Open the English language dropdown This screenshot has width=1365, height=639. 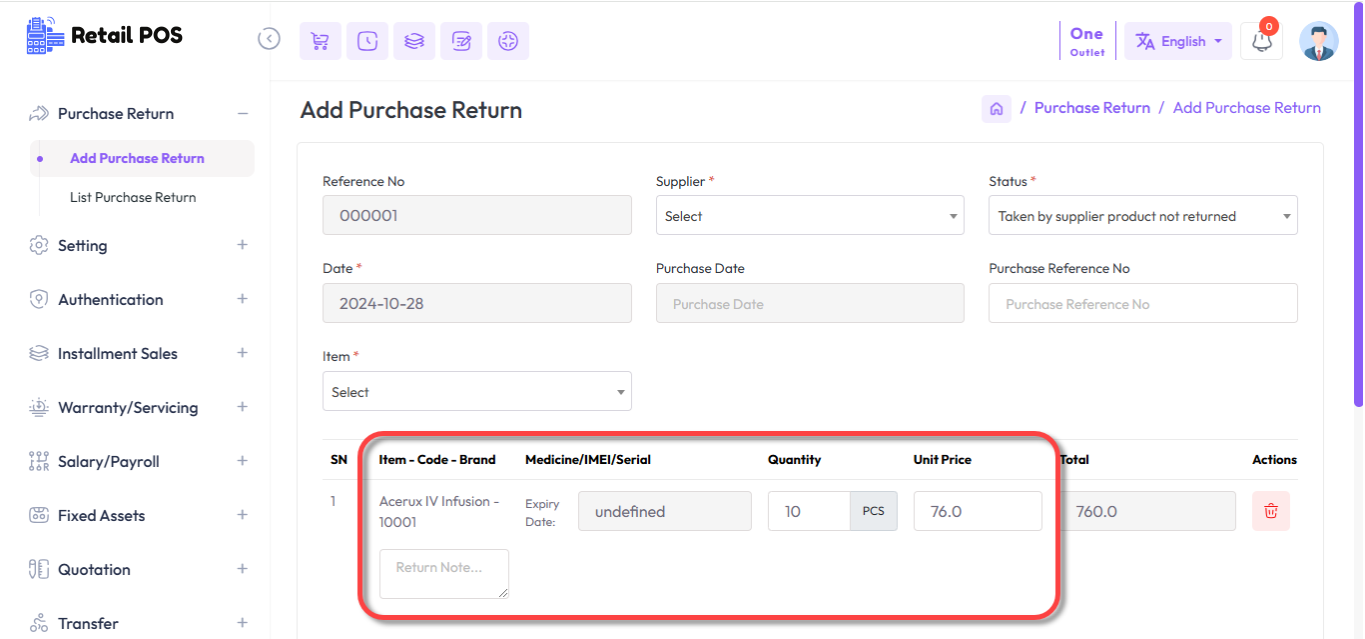pos(1178,42)
